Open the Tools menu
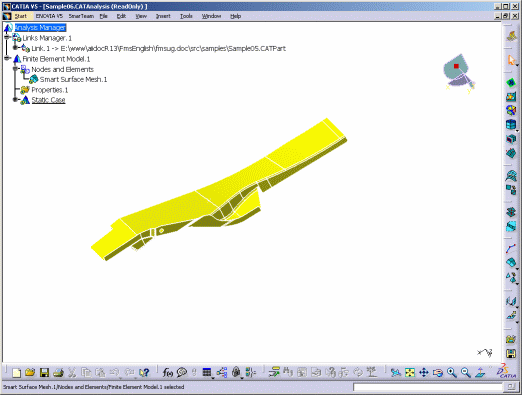522x395 pixels. [x=186, y=16]
